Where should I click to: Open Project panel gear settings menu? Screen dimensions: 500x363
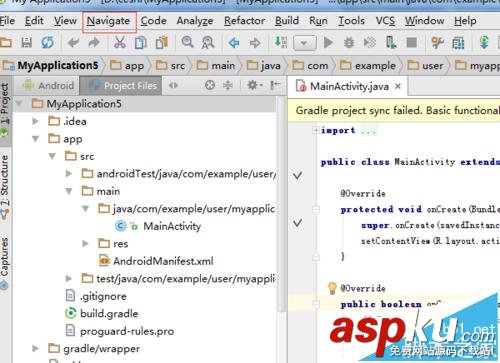[x=254, y=86]
